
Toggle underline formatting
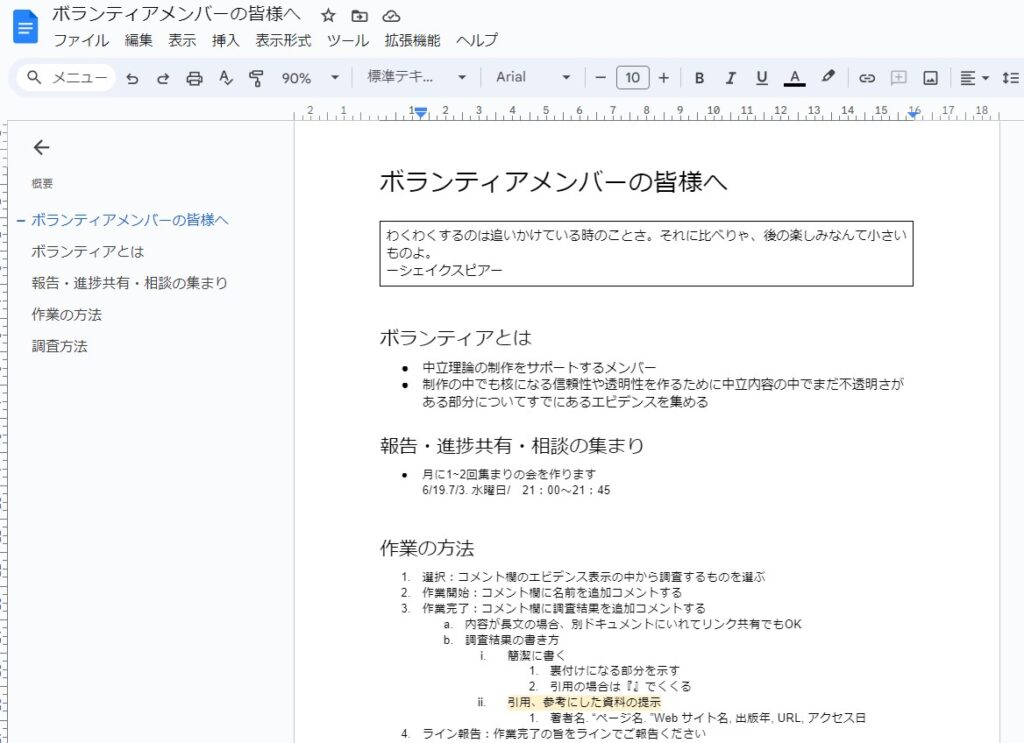click(x=762, y=78)
